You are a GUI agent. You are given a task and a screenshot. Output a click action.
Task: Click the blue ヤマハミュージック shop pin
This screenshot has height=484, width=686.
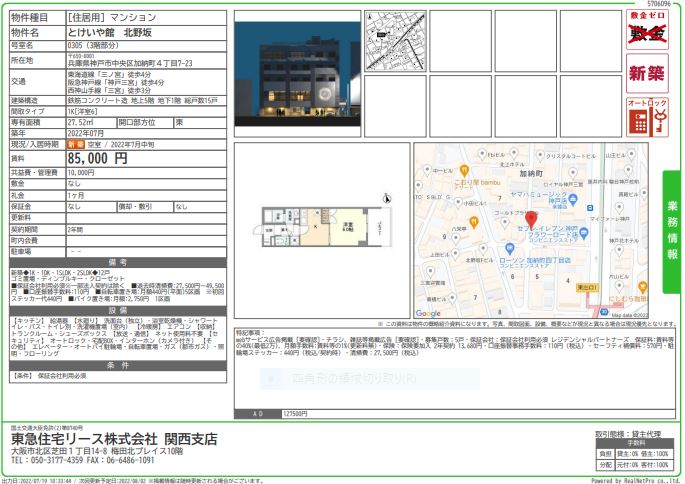573,200
